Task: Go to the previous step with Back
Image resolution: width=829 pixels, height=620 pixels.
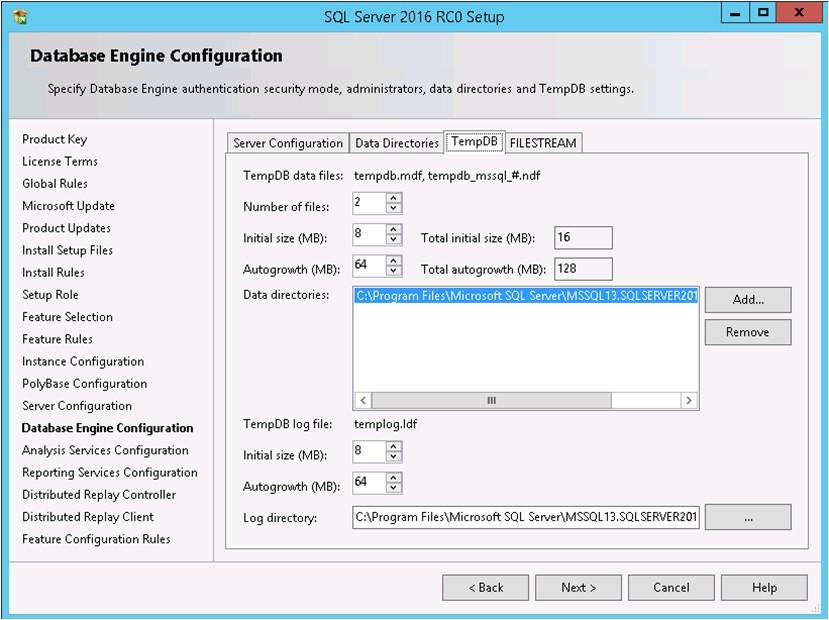Action: (485, 588)
